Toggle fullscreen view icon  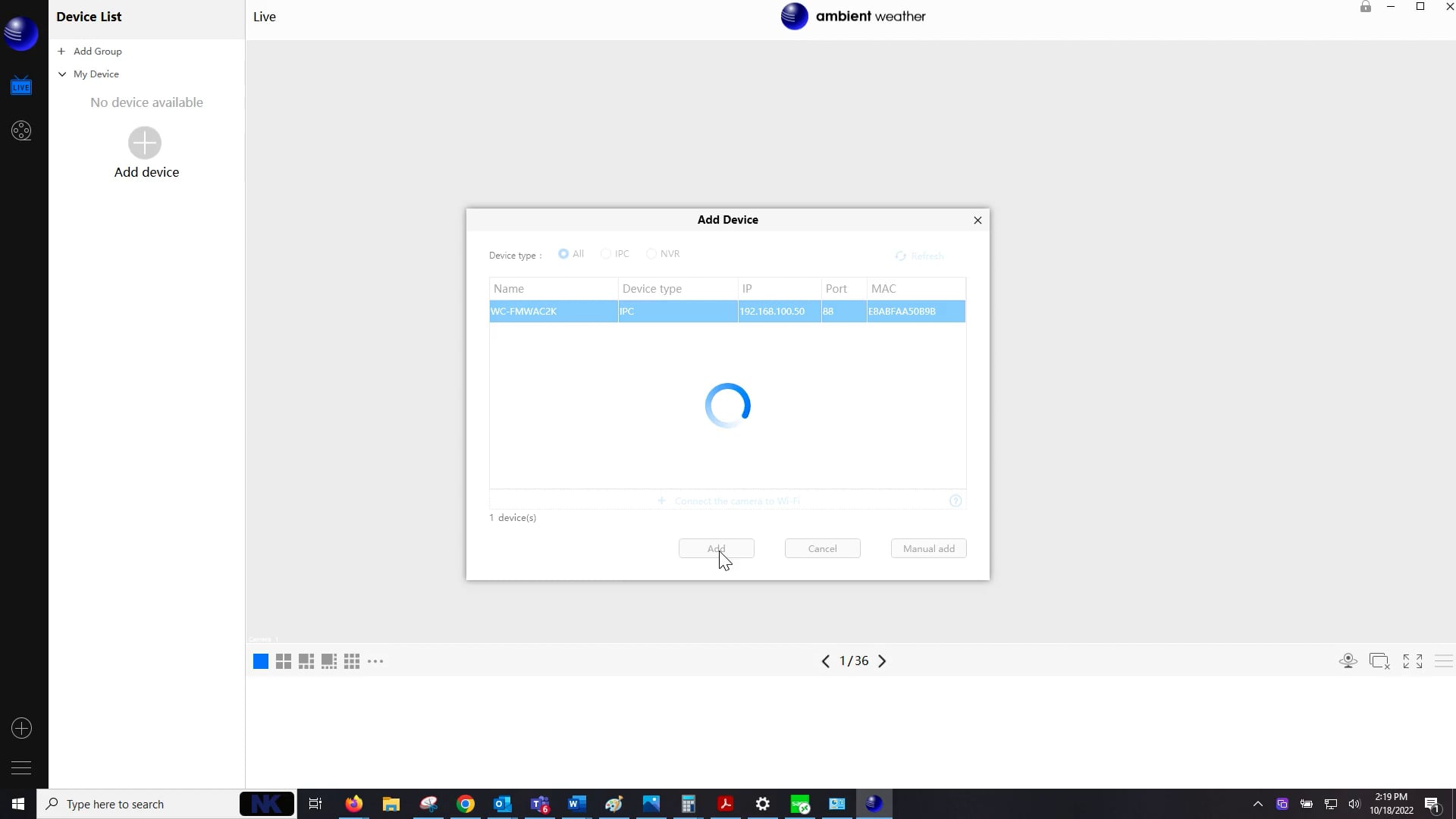1413,661
